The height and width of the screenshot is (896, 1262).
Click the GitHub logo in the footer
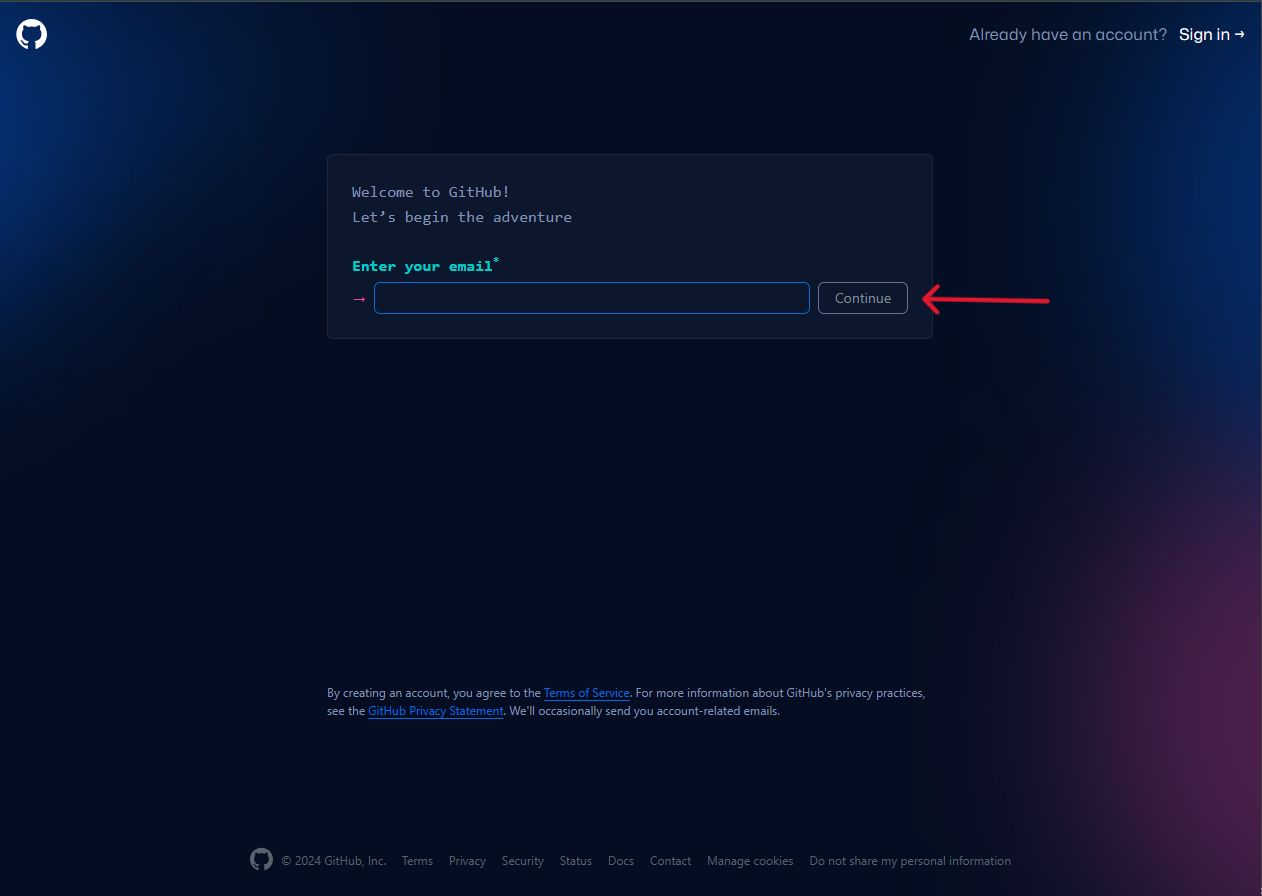point(261,859)
